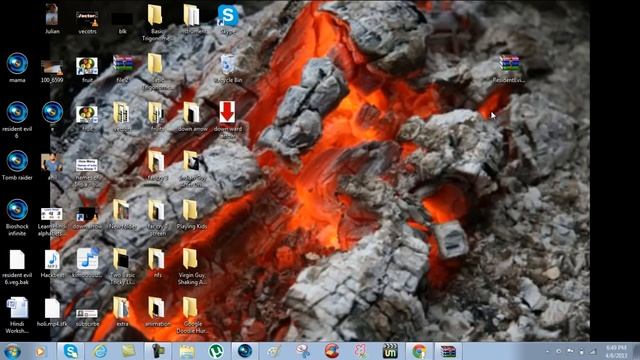The width and height of the screenshot is (640, 360).
Task: Open the taskbar clock and date
Action: coord(616,351)
